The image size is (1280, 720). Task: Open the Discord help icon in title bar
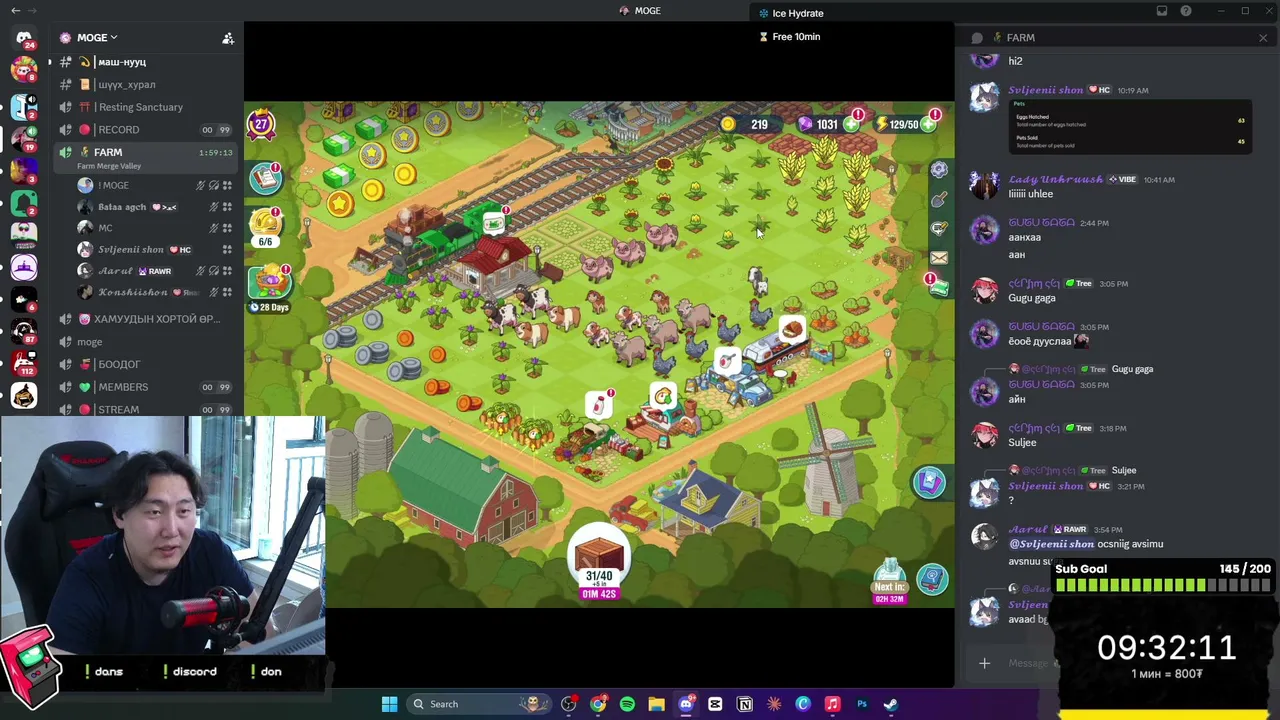click(1186, 11)
